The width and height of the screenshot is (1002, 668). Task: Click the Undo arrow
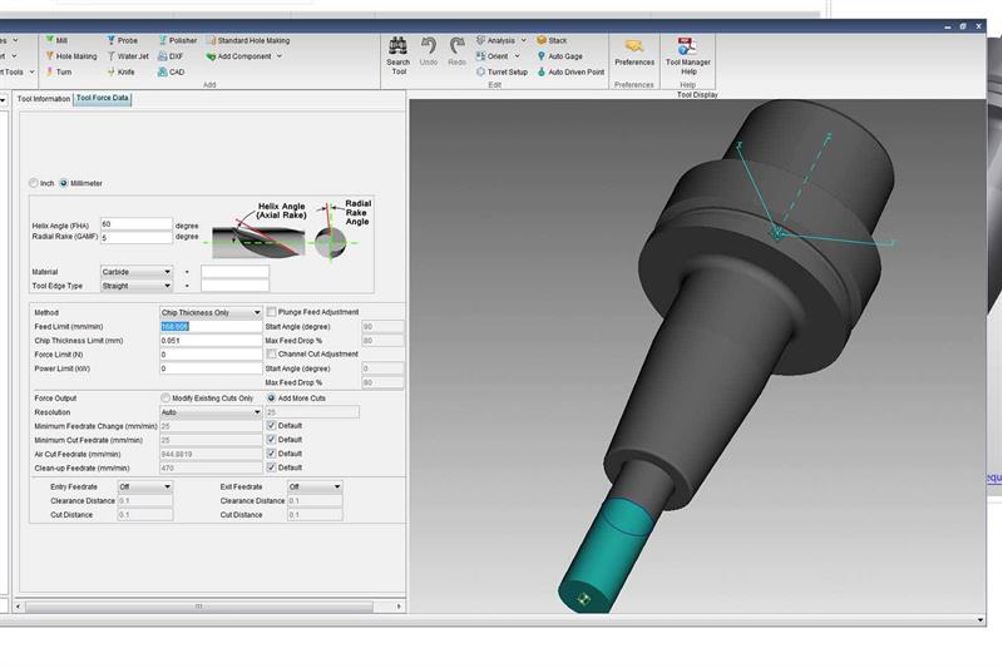click(x=428, y=52)
